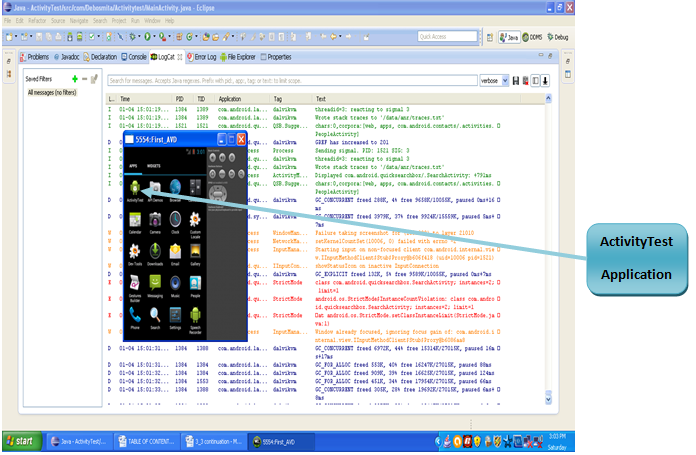Open Settings app in emulator
The height and width of the screenshot is (455, 696).
tap(175, 318)
